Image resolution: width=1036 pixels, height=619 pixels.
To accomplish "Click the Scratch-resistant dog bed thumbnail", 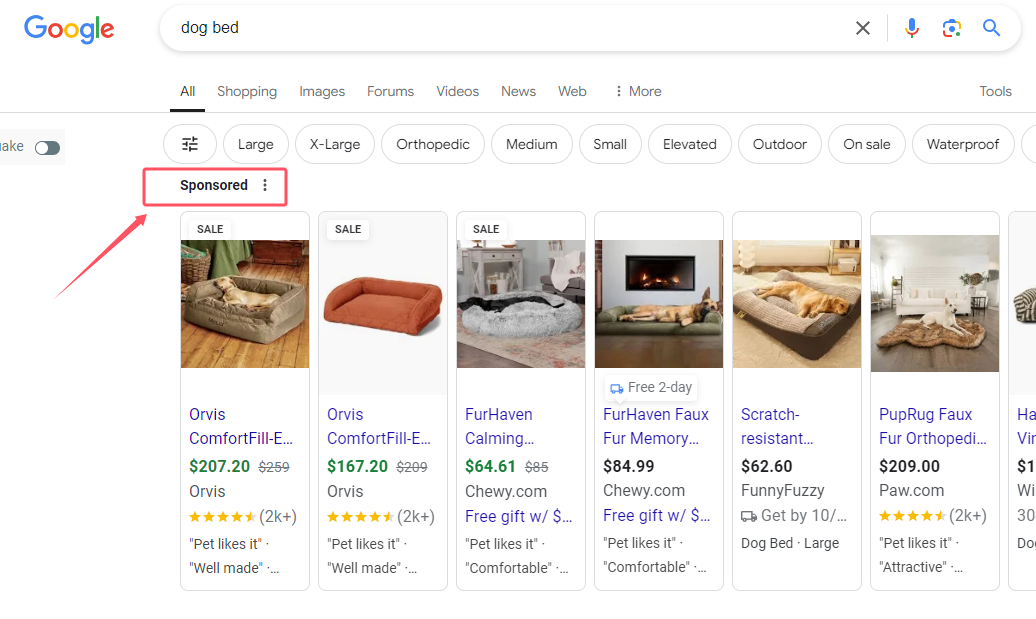I will pyautogui.click(x=797, y=304).
